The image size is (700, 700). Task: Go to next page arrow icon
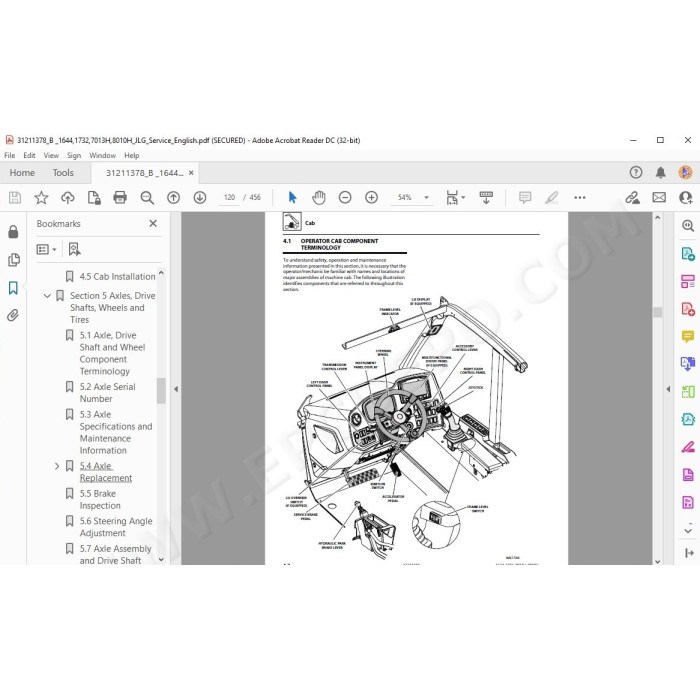[200, 197]
